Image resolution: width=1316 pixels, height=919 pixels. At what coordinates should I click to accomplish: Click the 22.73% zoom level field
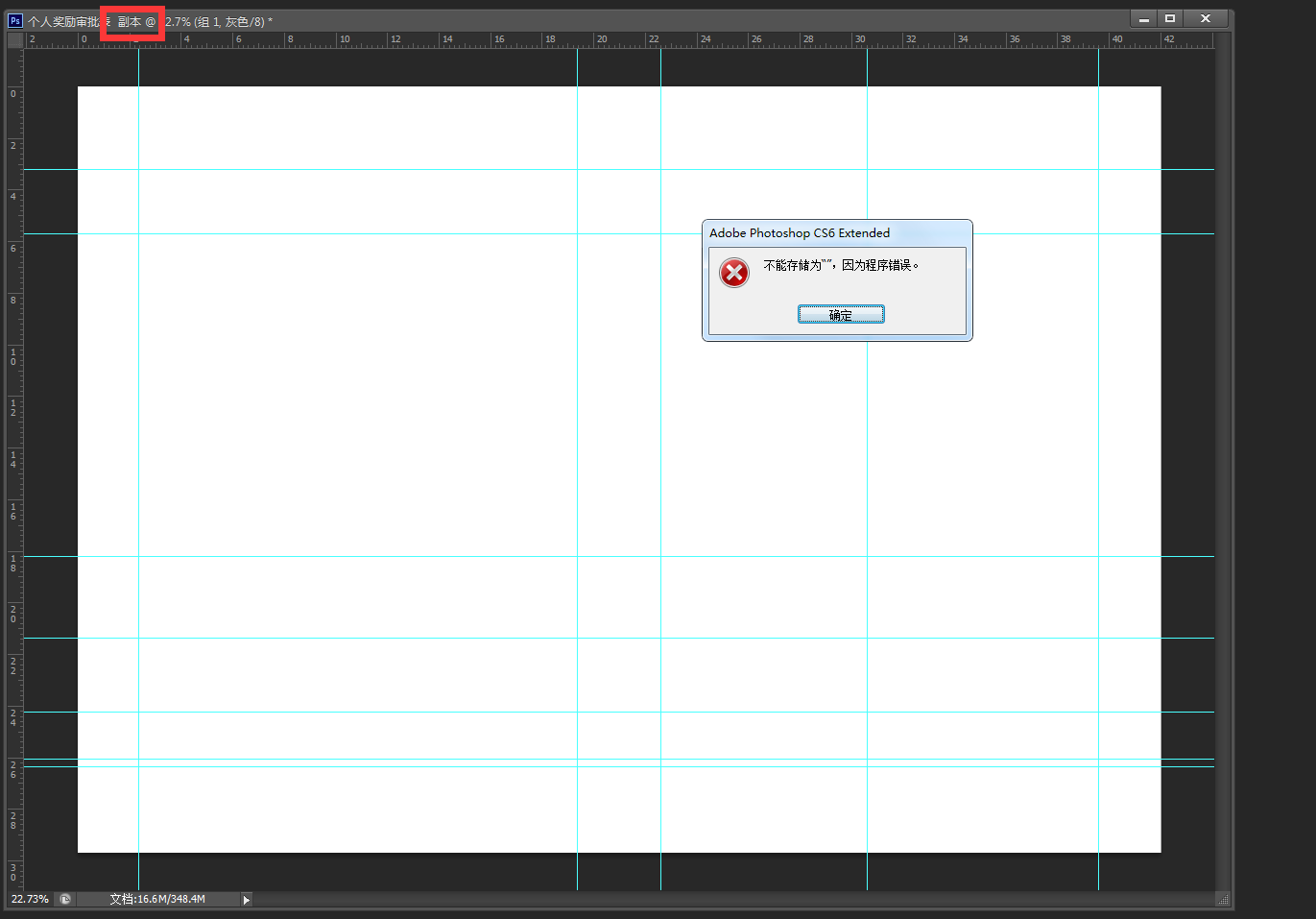click(x=30, y=900)
